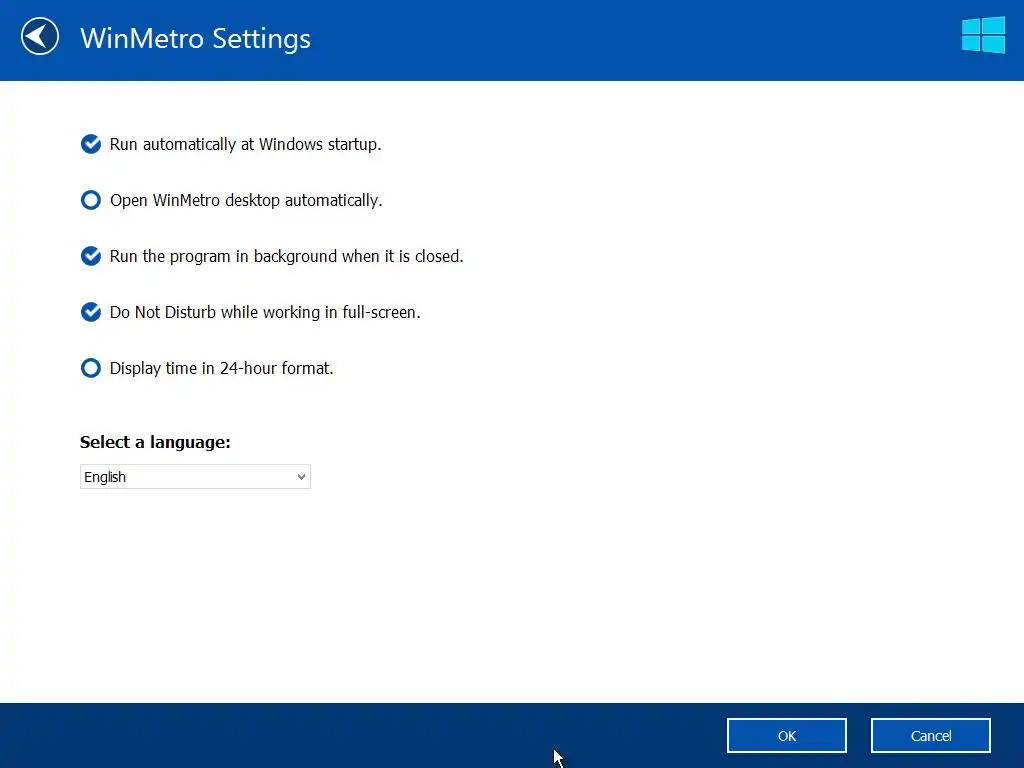Screen dimensions: 1024x768
Task: Enable open WinMetro desktop automatically
Action: [91, 200]
